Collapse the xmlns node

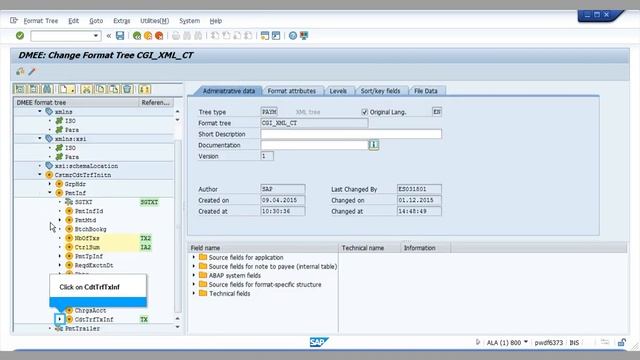tap(40, 111)
